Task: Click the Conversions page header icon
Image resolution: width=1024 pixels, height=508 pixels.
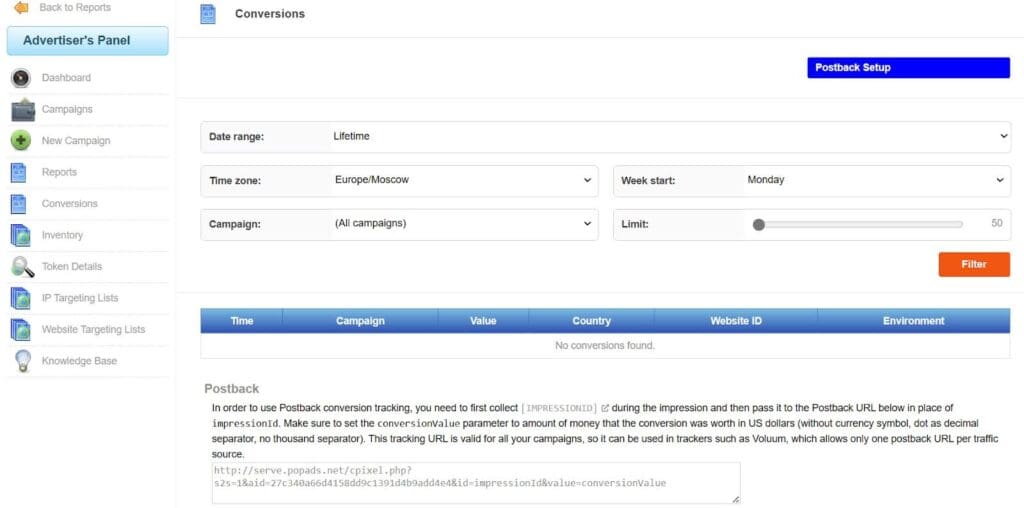Action: click(208, 14)
